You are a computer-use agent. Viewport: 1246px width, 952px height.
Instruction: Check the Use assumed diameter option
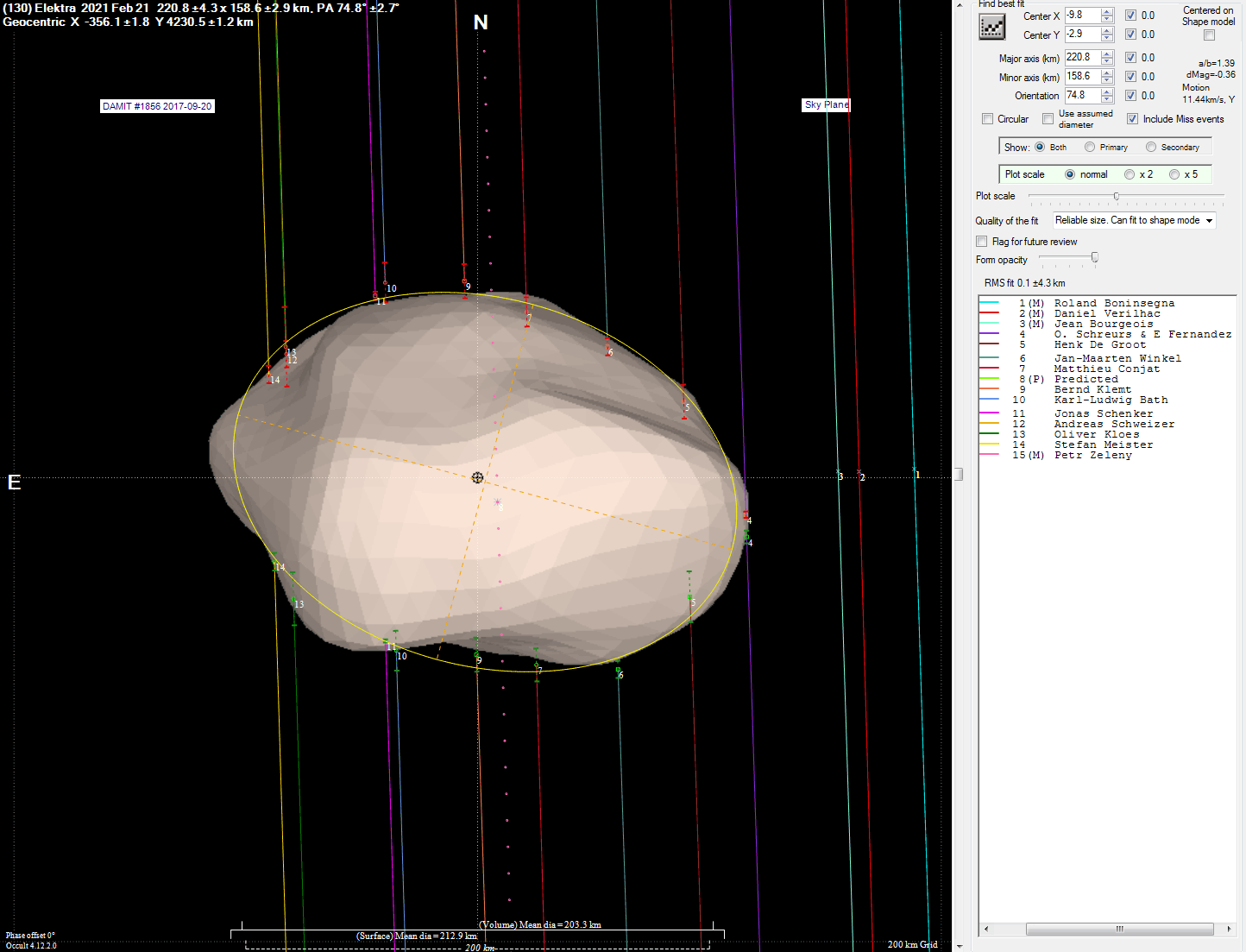tap(1048, 117)
